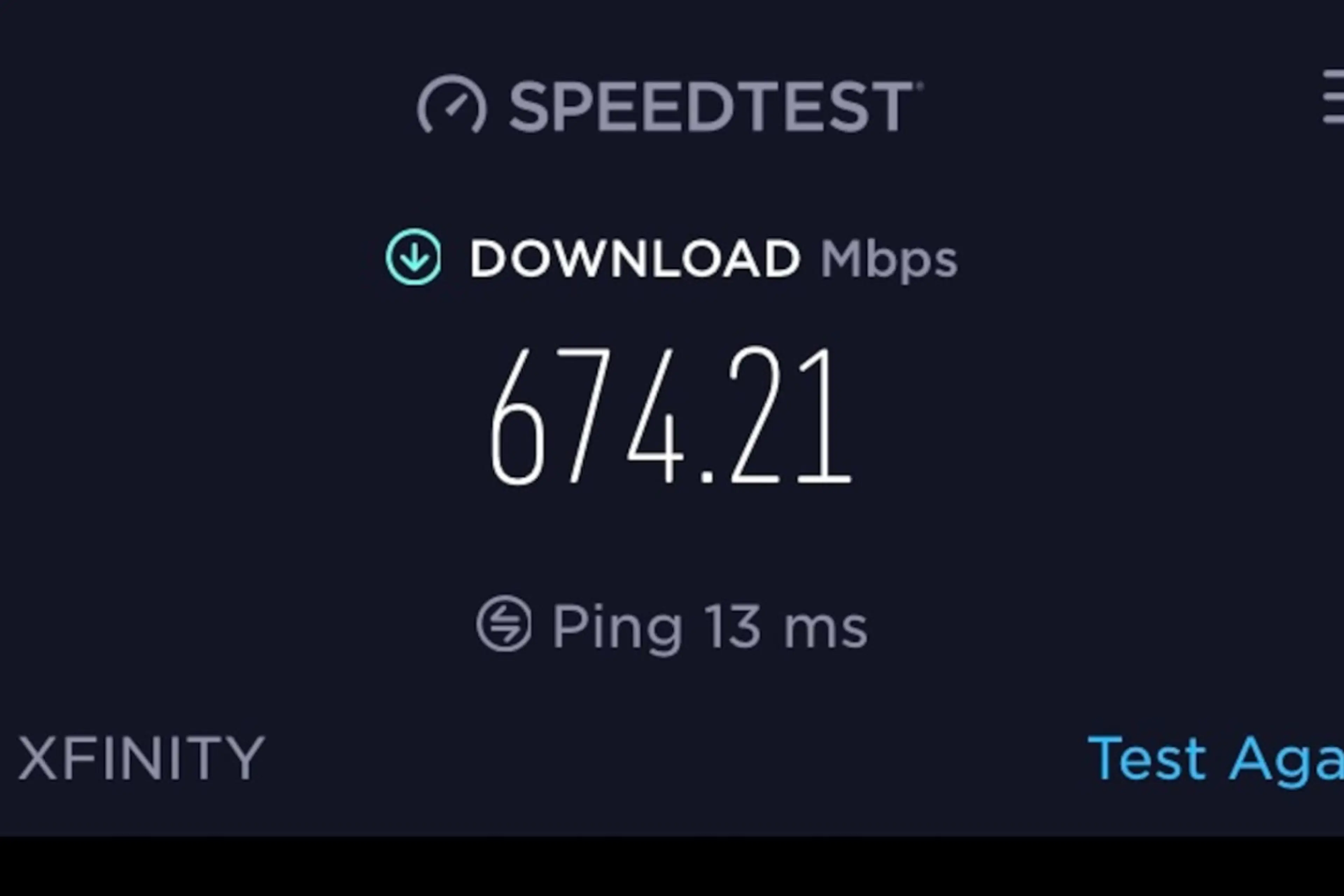This screenshot has width=1344, height=896.
Task: Click the teal download arrow icon
Action: [x=414, y=257]
